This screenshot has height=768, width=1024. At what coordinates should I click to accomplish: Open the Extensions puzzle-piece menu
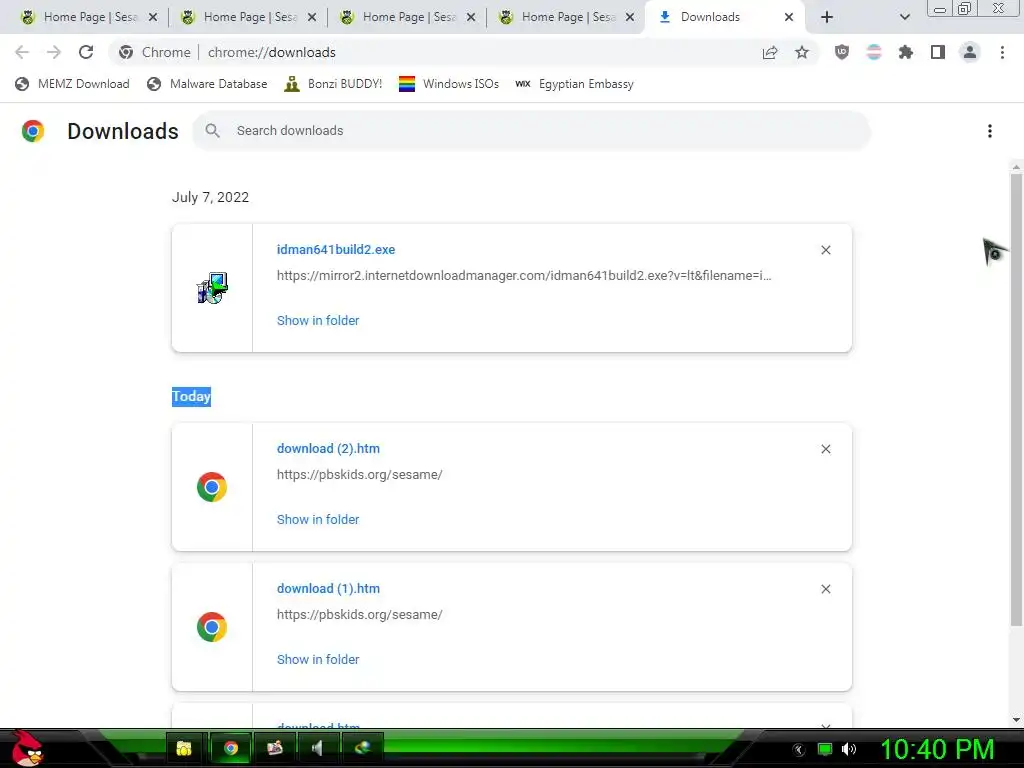(x=906, y=52)
